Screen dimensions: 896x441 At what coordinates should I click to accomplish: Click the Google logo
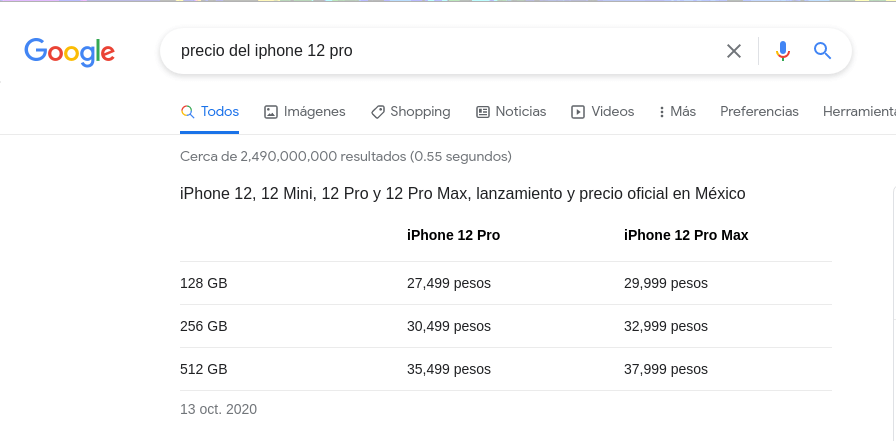[69, 52]
